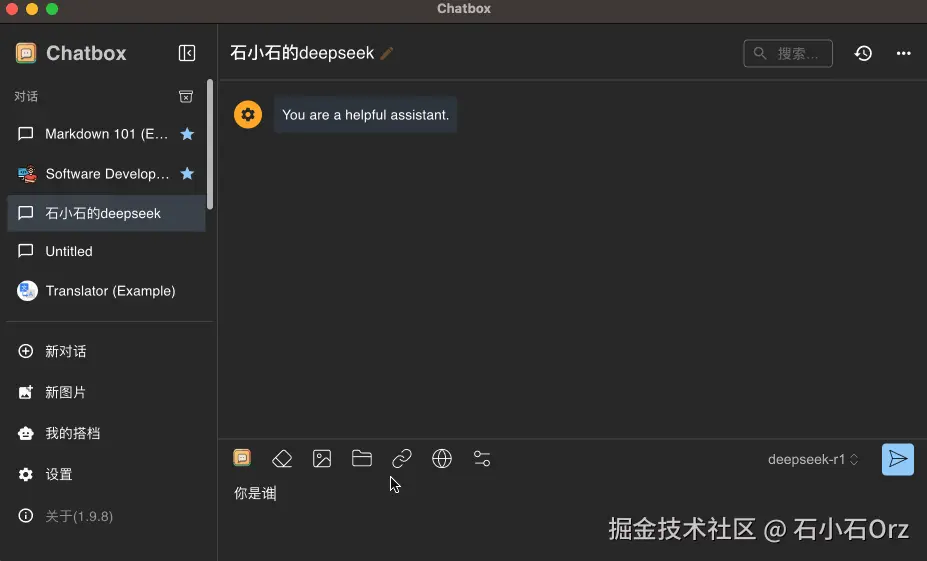Collapse the sidebar with the panel icon
Image resolution: width=927 pixels, height=561 pixels.
pos(187,53)
